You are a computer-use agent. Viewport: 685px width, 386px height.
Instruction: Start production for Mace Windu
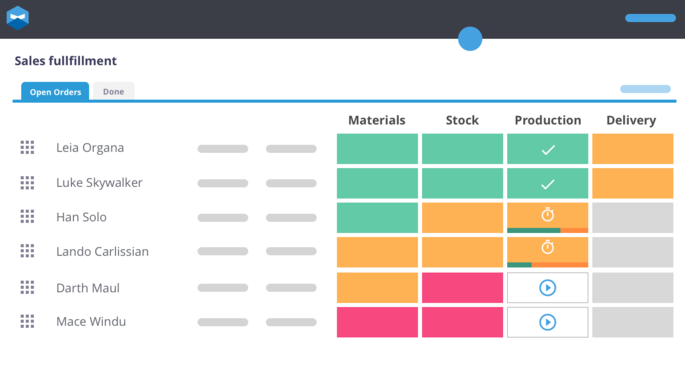coord(547,322)
